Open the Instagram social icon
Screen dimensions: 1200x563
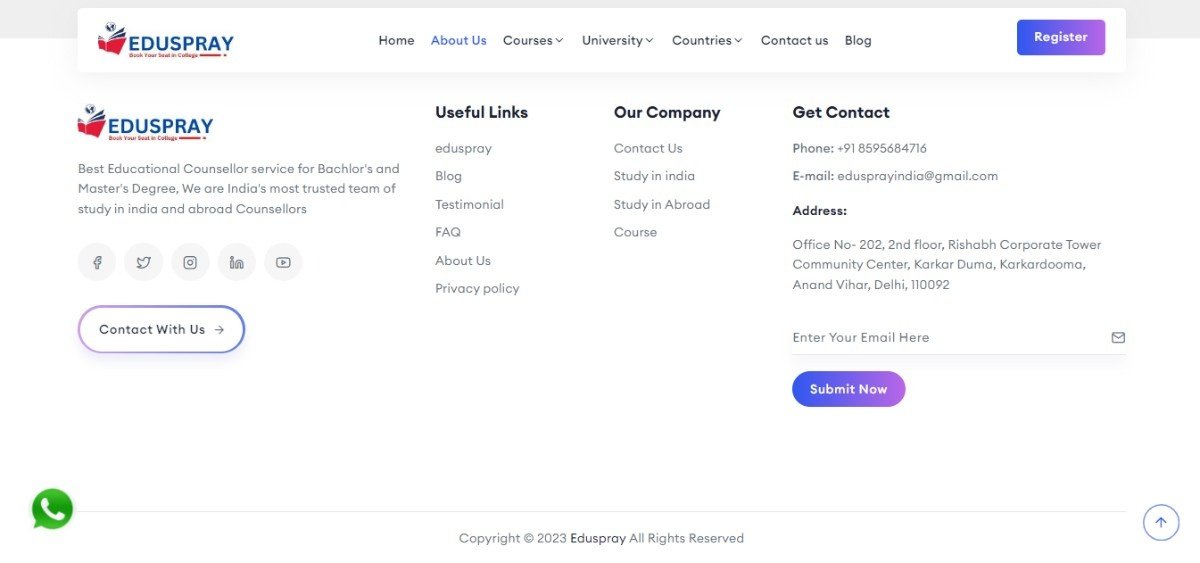tap(190, 262)
